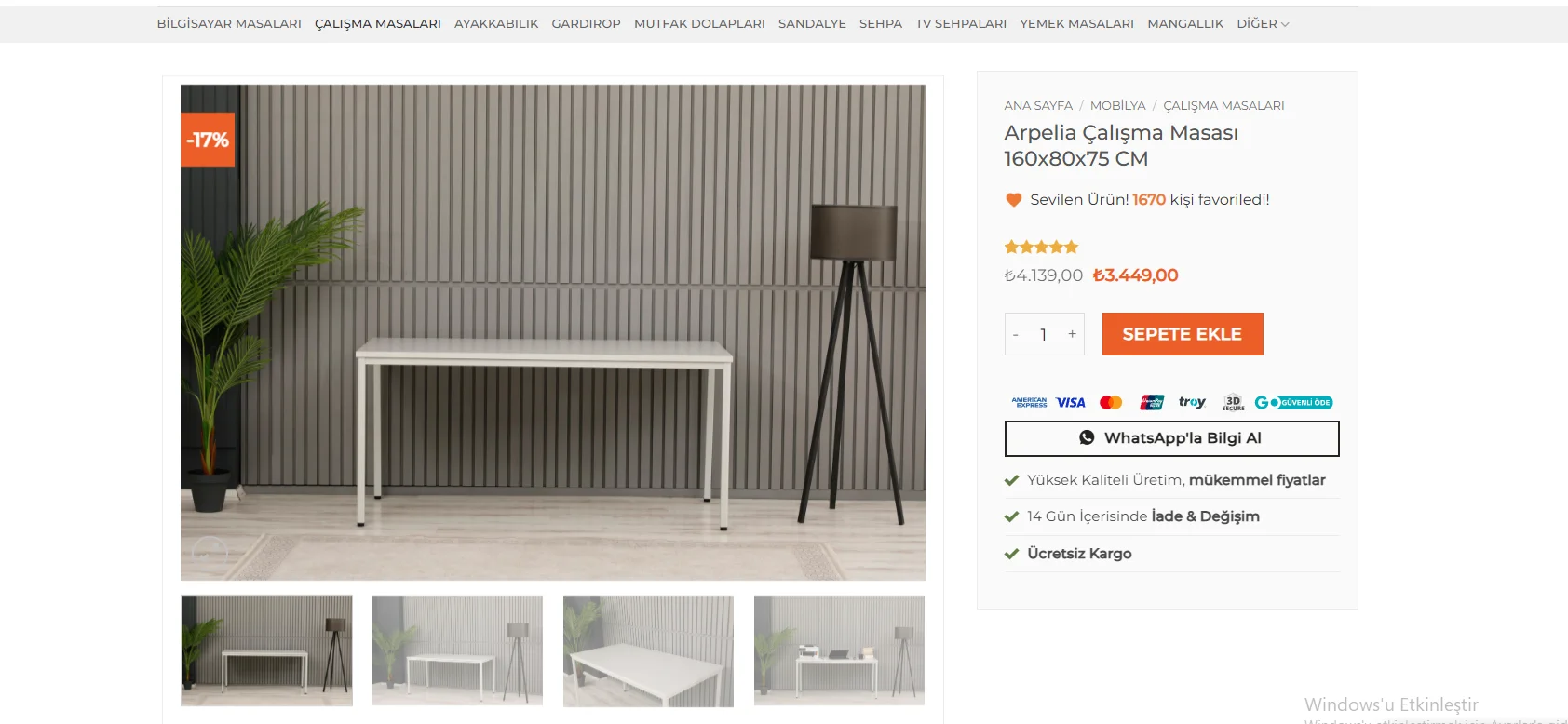Click the Güvenli Öde badge
The image size is (1568, 724).
click(1293, 403)
